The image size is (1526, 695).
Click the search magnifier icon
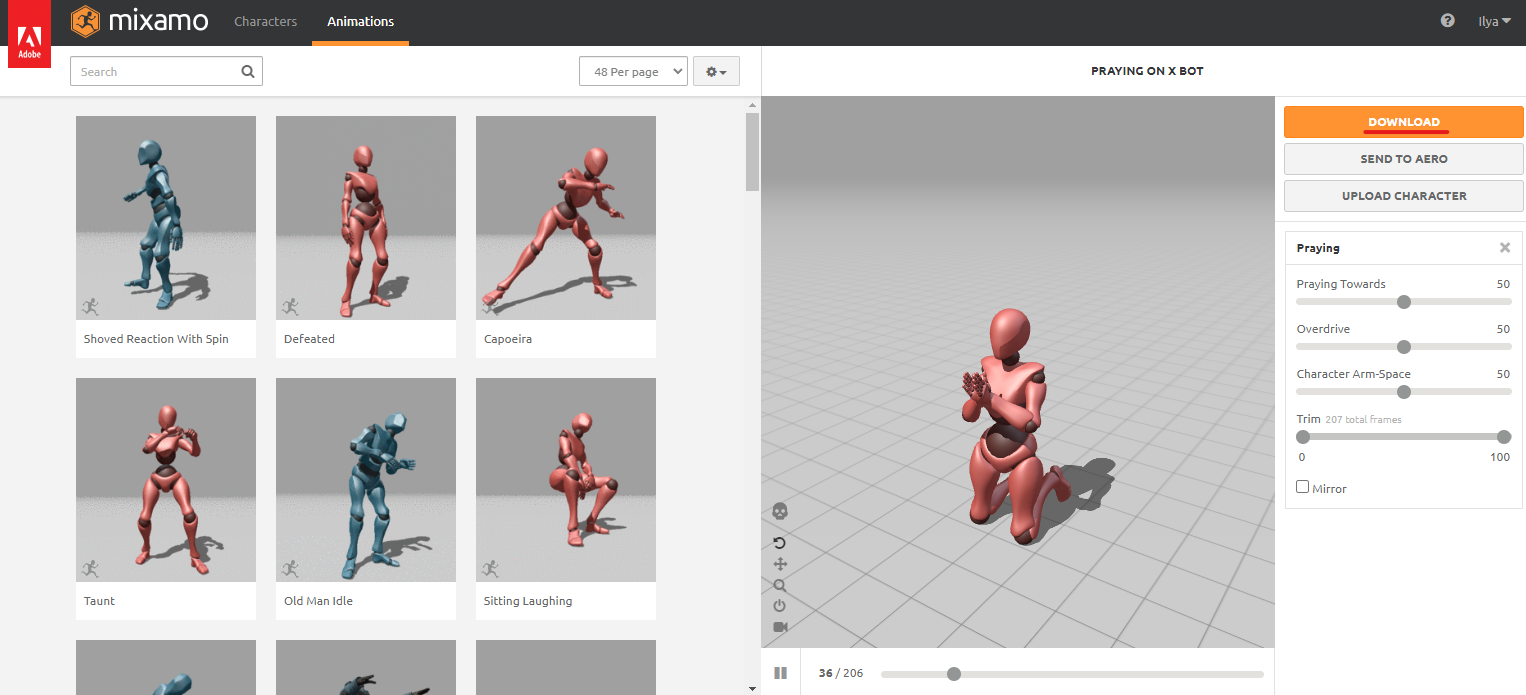coord(248,72)
